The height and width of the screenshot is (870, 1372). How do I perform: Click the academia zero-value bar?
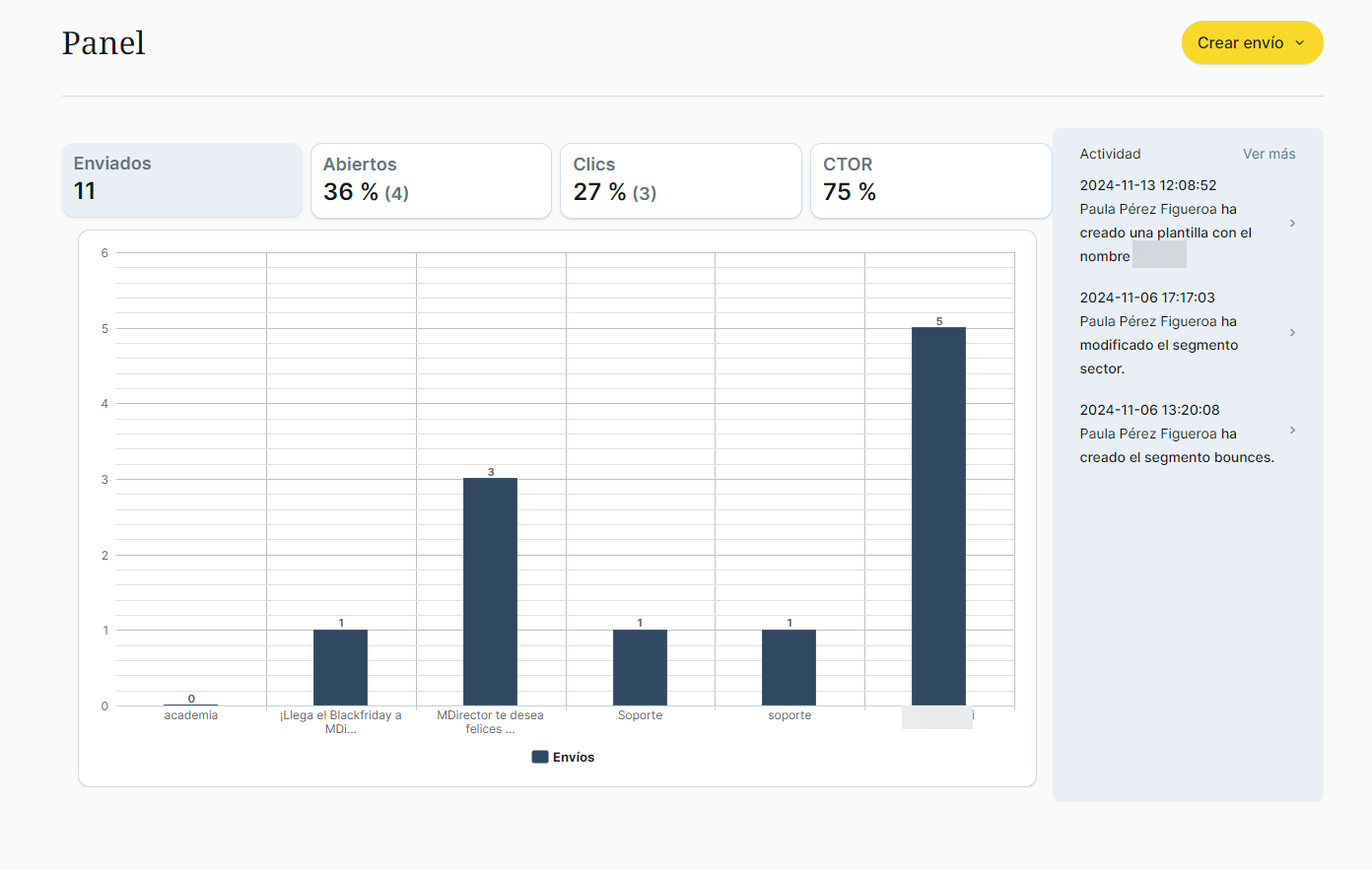tap(191, 703)
